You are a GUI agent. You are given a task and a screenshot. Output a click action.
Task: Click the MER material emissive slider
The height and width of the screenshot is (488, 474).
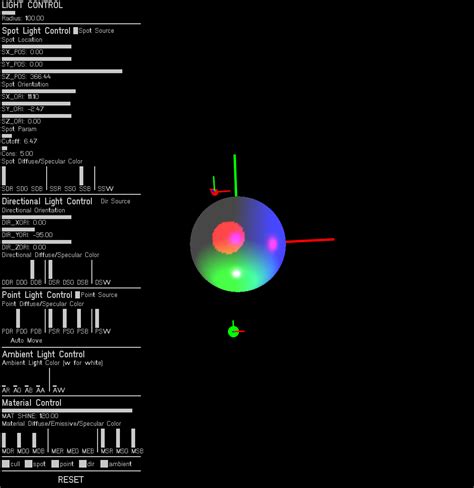pyautogui.click(x=57, y=451)
